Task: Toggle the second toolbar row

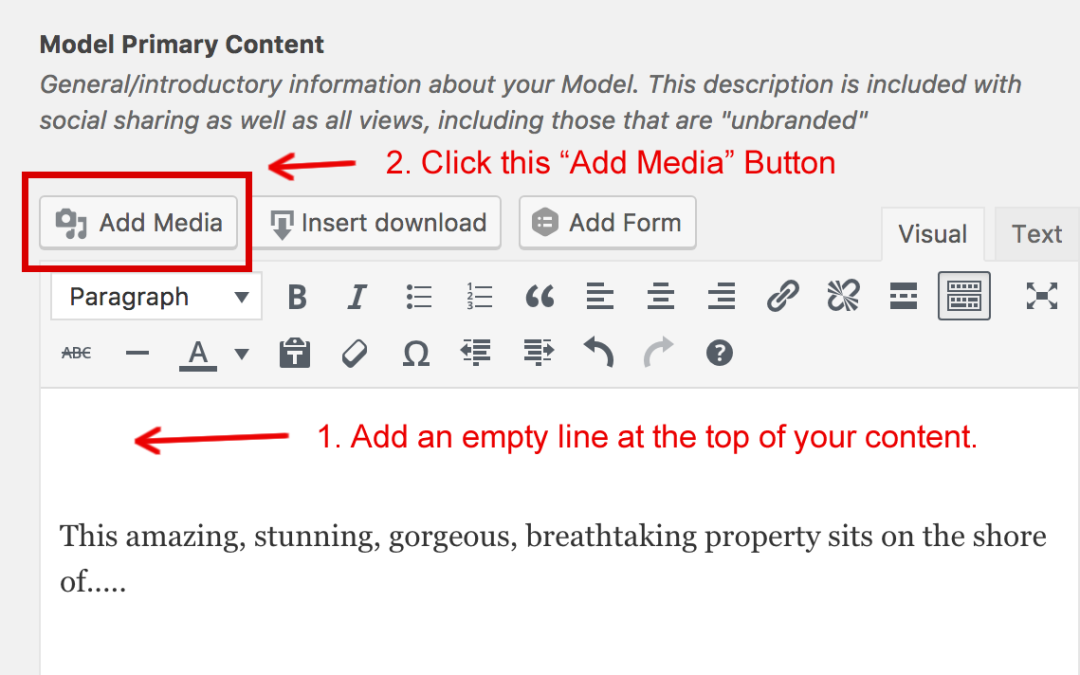Action: click(963, 296)
